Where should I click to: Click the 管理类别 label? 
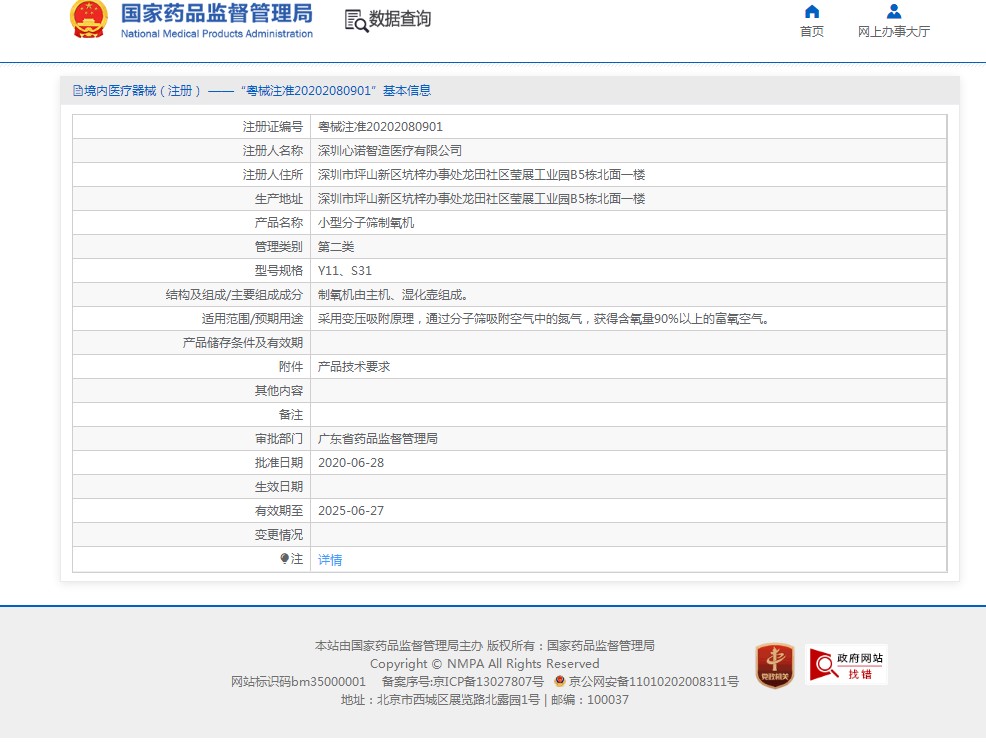[x=279, y=246]
